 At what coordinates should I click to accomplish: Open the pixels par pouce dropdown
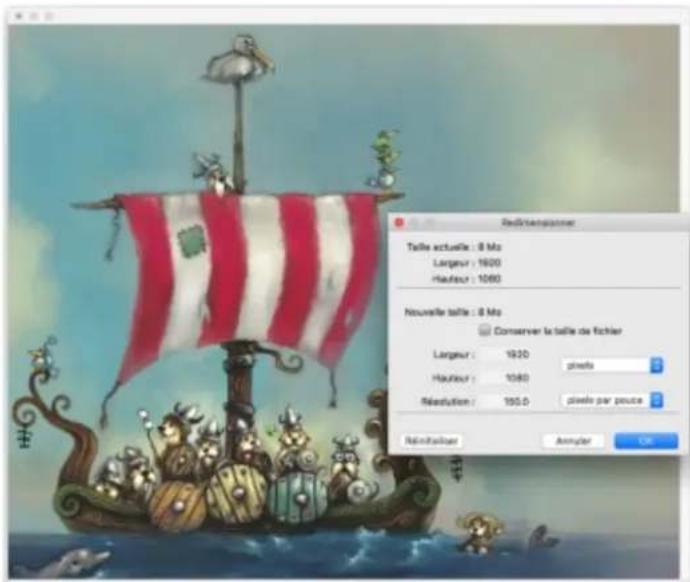click(x=613, y=400)
